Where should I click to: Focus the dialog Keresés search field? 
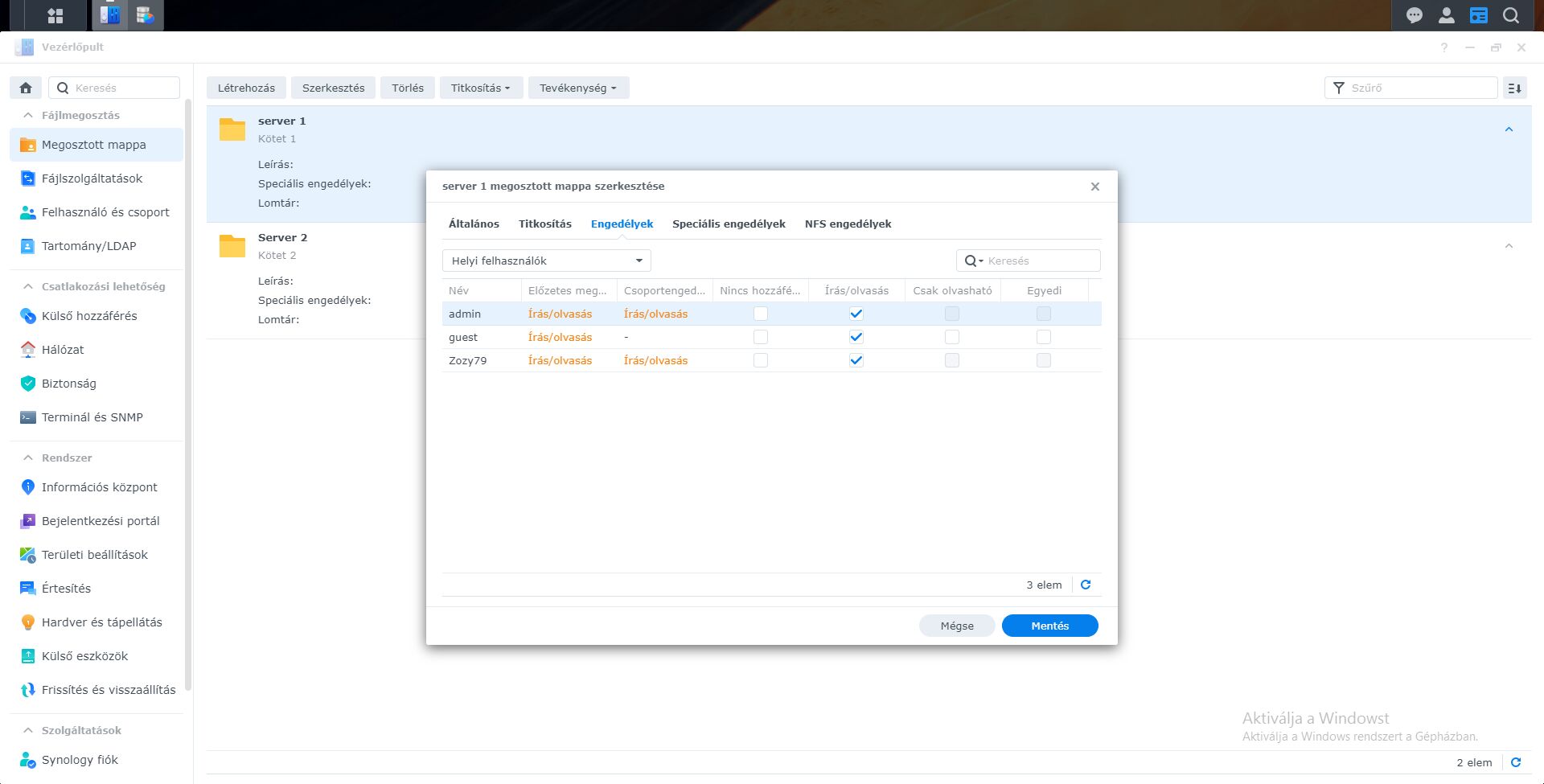click(1029, 261)
